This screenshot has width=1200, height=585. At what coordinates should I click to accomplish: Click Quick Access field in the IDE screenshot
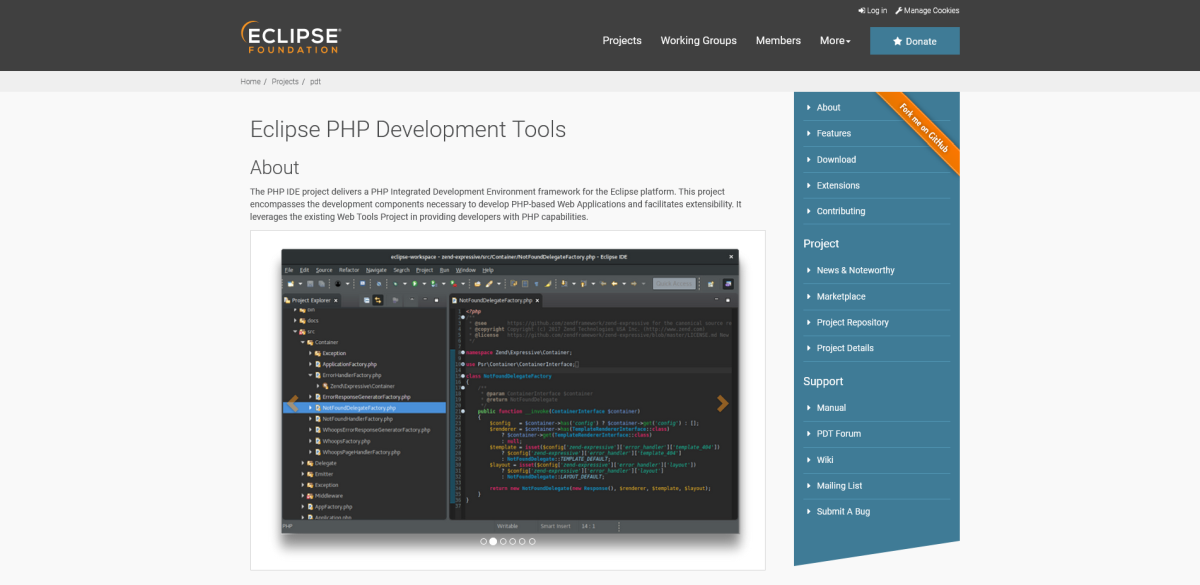point(674,284)
